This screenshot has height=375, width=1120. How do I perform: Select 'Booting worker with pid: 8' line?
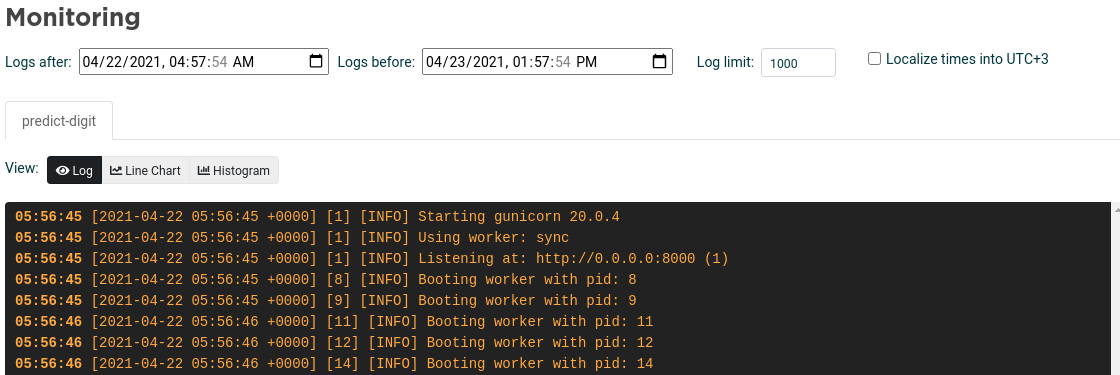coord(326,279)
